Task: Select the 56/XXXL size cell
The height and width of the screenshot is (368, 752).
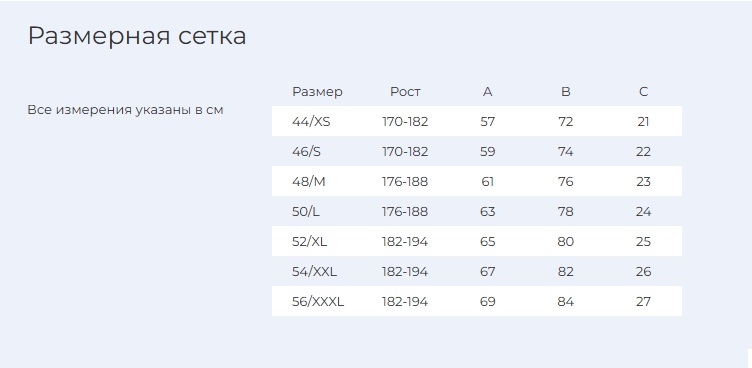Action: (x=318, y=302)
